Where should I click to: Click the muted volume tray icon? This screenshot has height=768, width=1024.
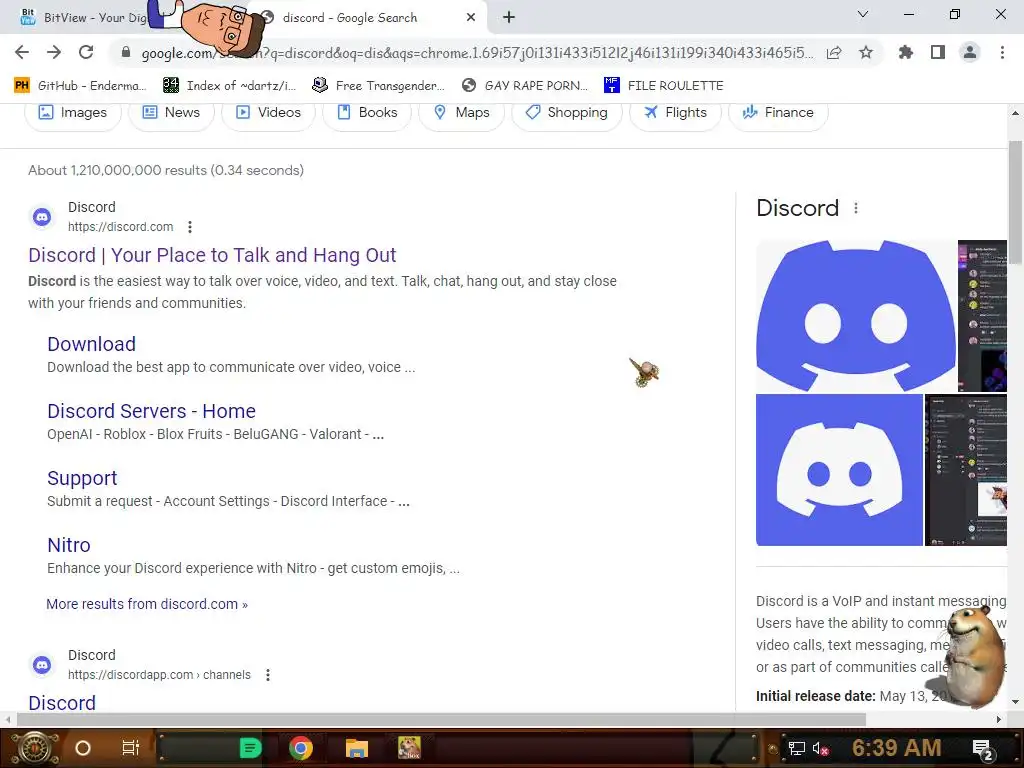(x=820, y=748)
